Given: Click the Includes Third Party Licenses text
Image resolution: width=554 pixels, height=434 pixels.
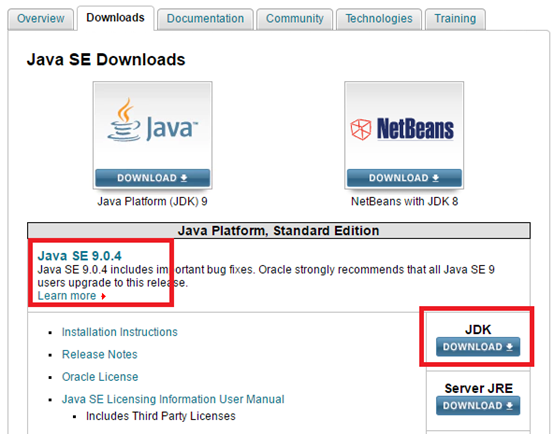Looking at the screenshot, I should point(161,416).
